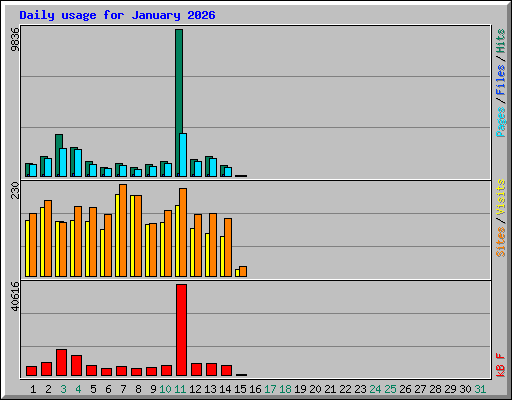Viewport: 512px width, 400px height.
Task: Click the short orange Sites bar for day 15
Action: click(x=243, y=271)
